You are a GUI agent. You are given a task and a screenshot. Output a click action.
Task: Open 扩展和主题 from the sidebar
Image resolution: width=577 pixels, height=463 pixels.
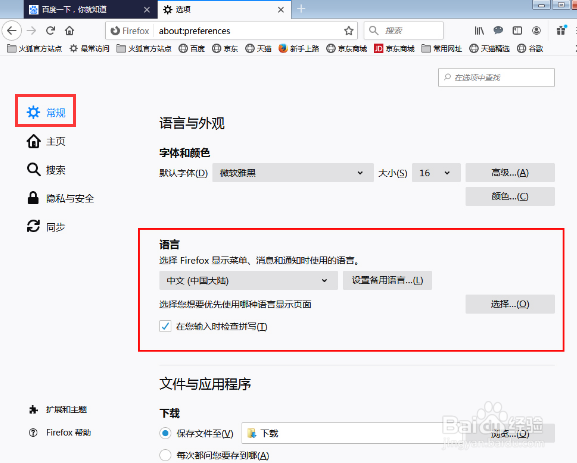coord(58,410)
